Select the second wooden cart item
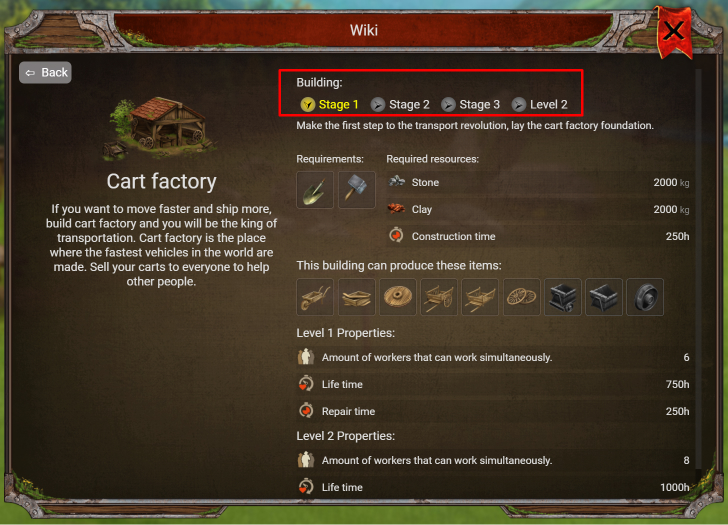 tap(480, 297)
